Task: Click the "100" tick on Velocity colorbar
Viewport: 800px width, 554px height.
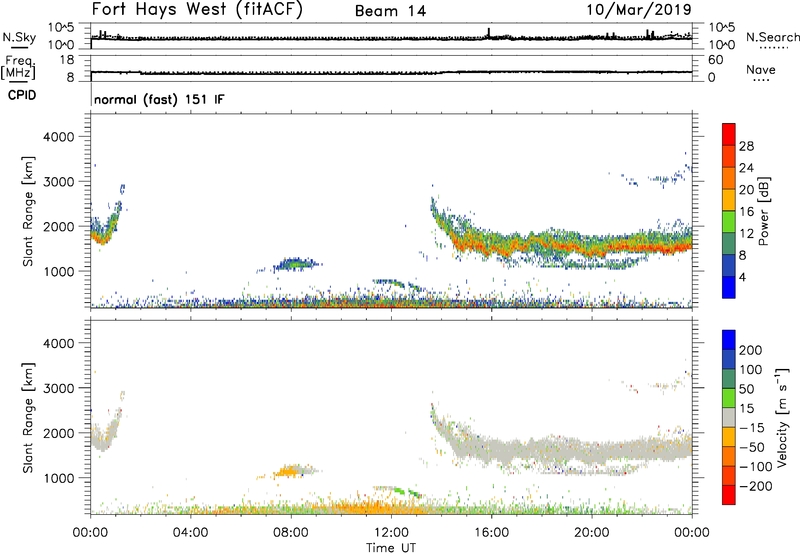Action: 751,369
